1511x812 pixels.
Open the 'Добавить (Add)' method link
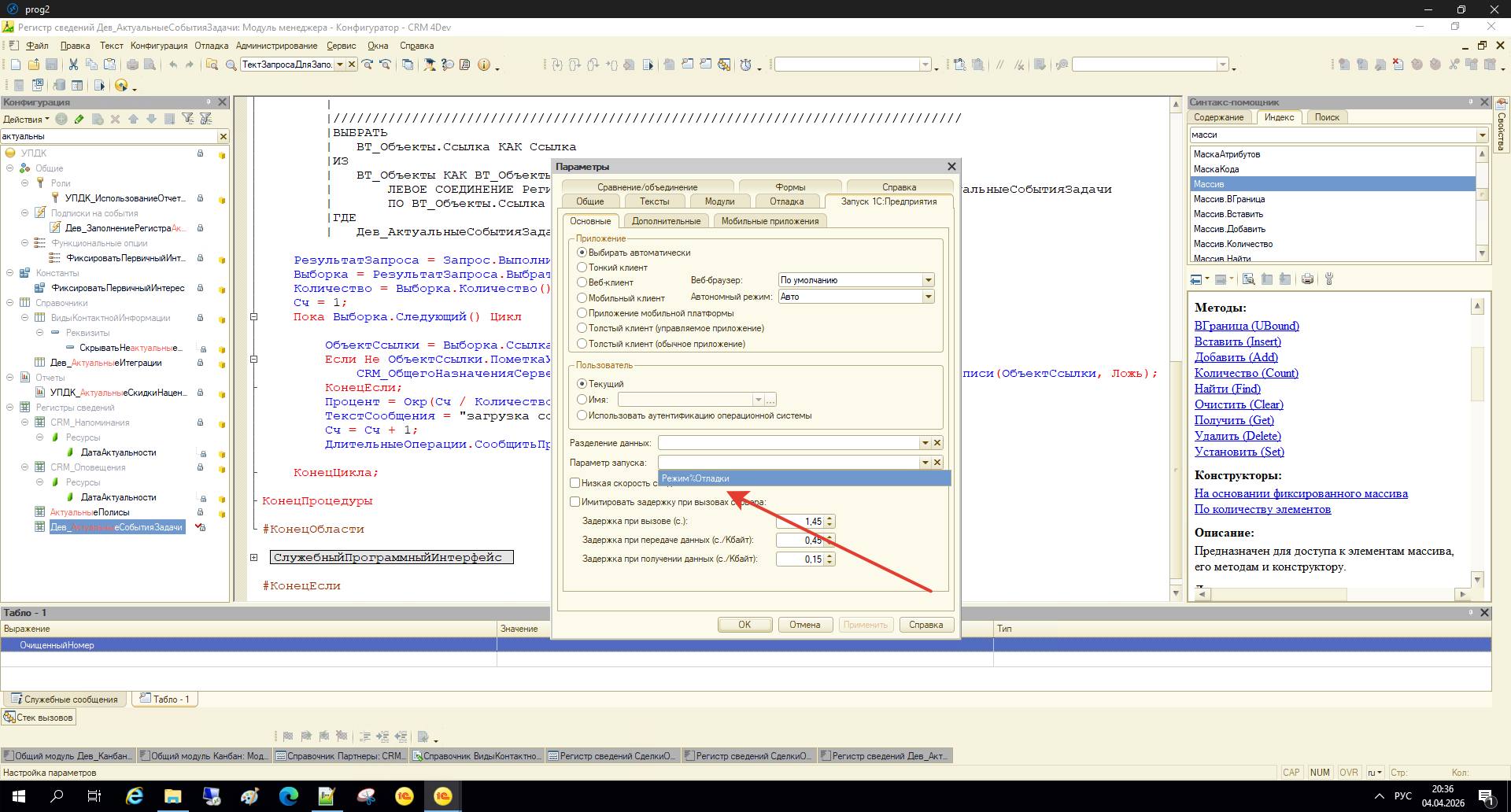(x=1236, y=357)
